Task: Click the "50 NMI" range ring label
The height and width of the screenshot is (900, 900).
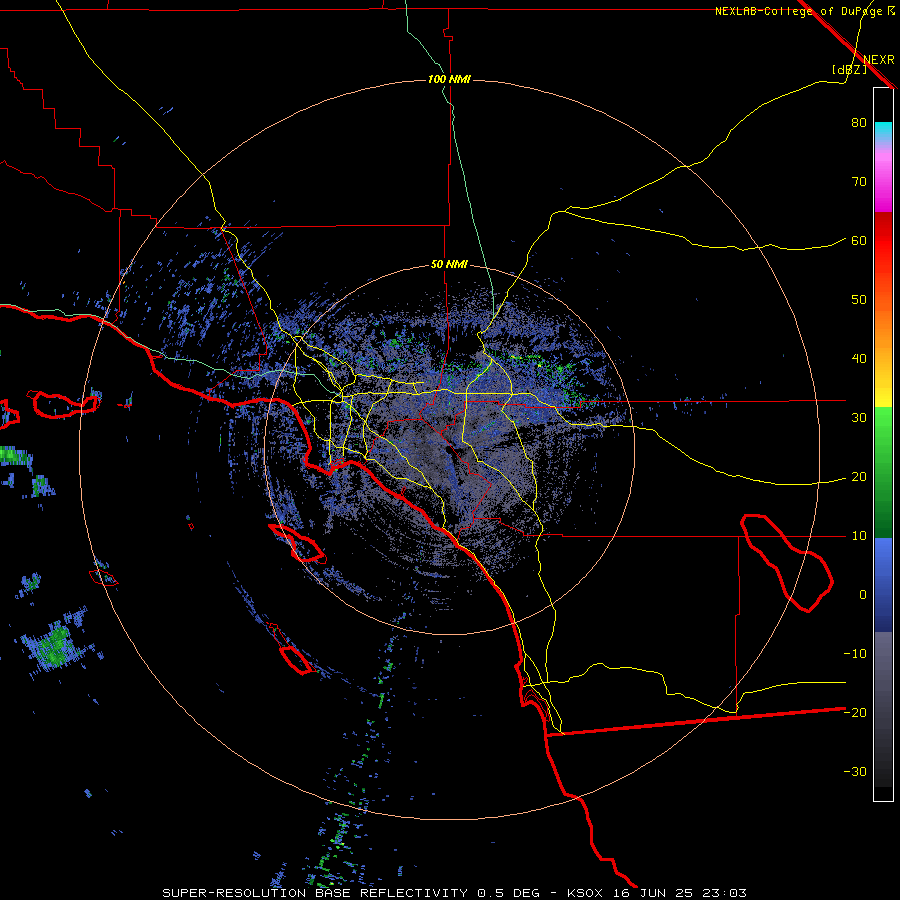Action: coord(449,265)
